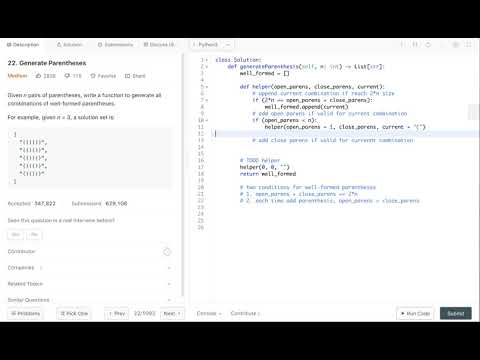Click Run Code button
The image size is (480, 360).
(415, 314)
